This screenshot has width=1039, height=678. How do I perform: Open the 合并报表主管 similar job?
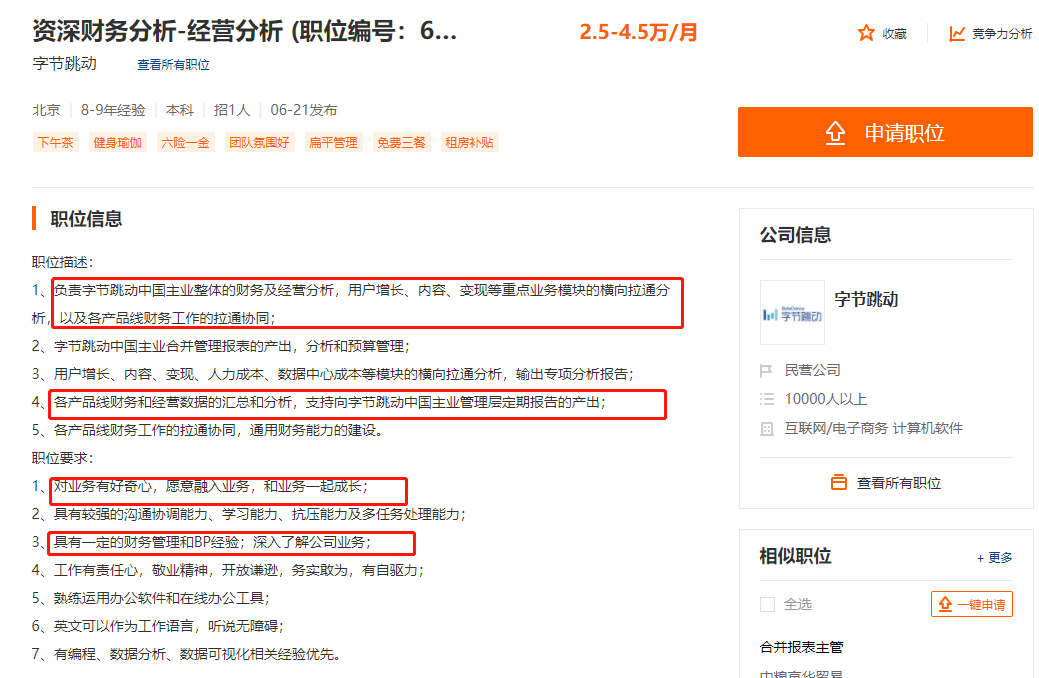coord(801,647)
